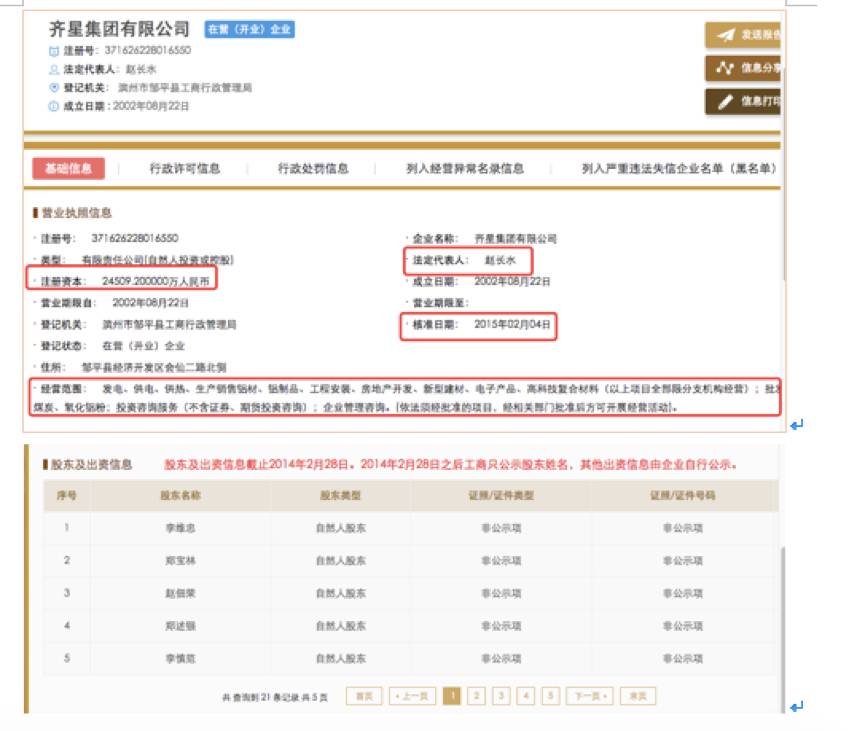Click the 证照/证件号码 column header

pos(683,495)
